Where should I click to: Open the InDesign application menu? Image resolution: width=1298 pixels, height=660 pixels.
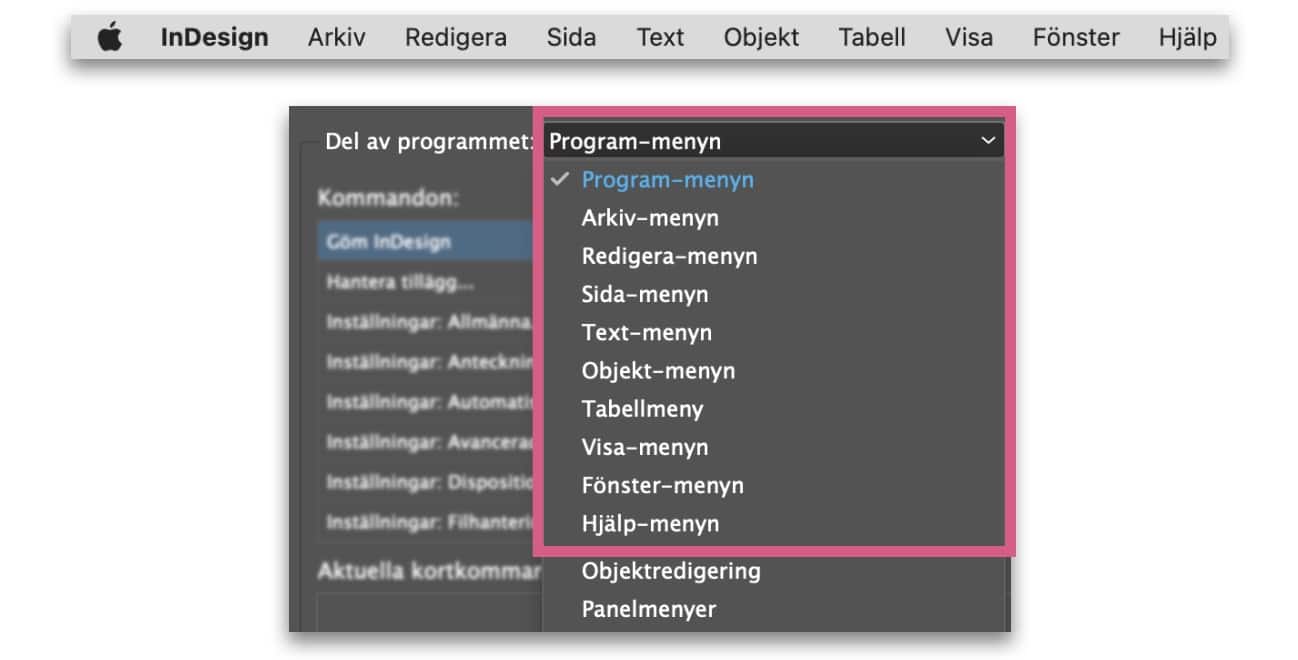coord(214,38)
